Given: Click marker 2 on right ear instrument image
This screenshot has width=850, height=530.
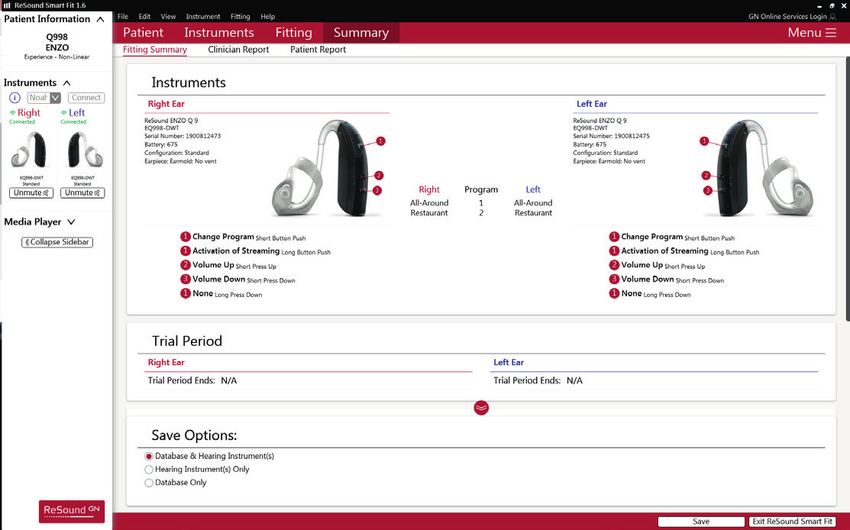Looking at the screenshot, I should [379, 176].
